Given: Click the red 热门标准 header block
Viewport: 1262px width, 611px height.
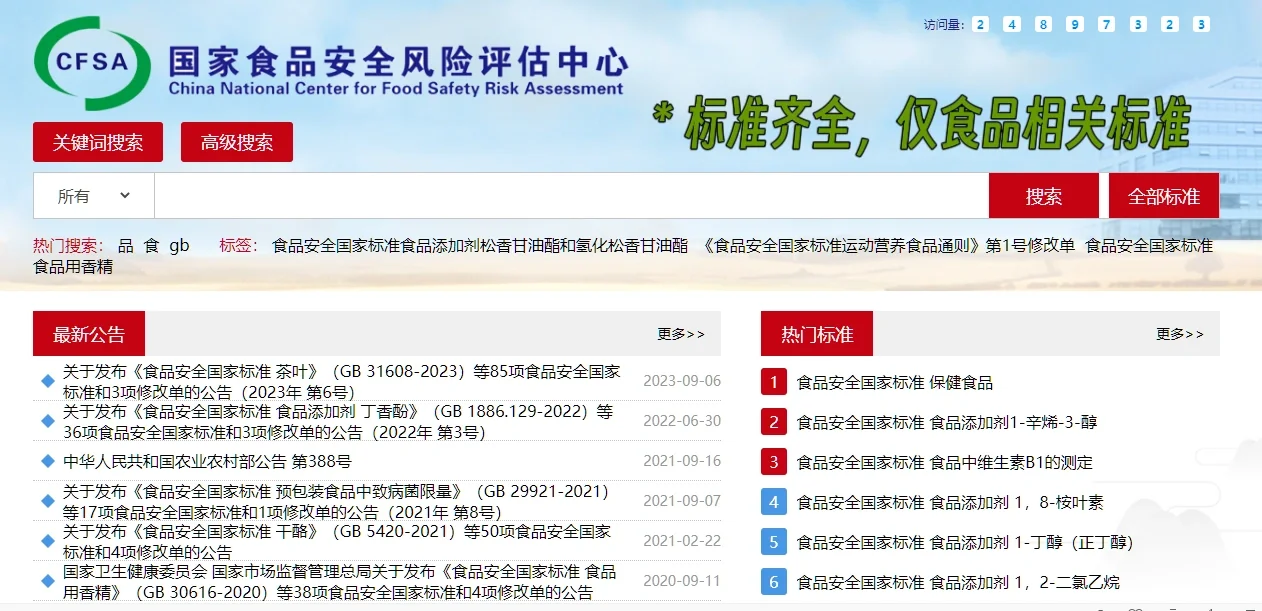Looking at the screenshot, I should coord(817,332).
